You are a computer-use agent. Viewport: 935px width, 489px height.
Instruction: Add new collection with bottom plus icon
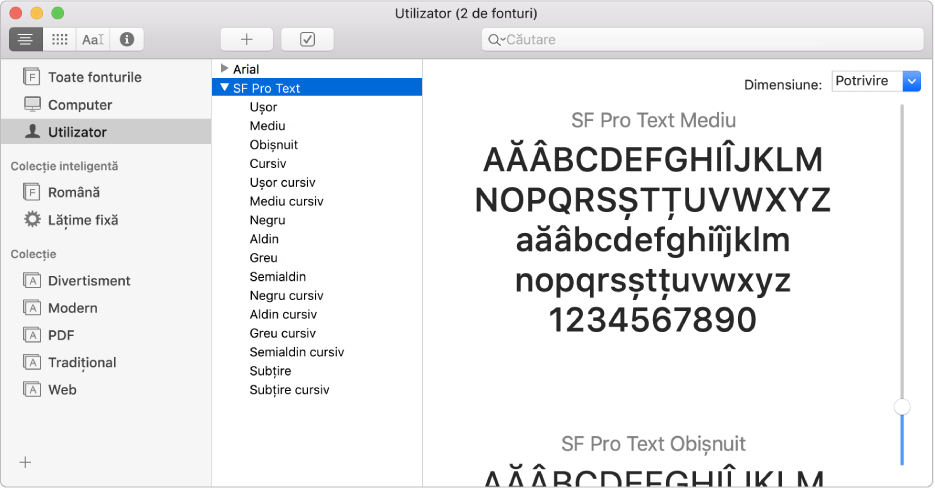(x=25, y=462)
